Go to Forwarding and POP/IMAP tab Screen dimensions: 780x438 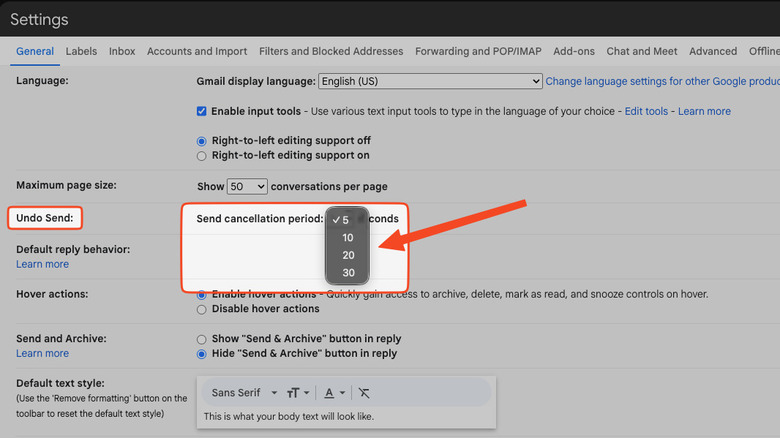tap(480, 51)
